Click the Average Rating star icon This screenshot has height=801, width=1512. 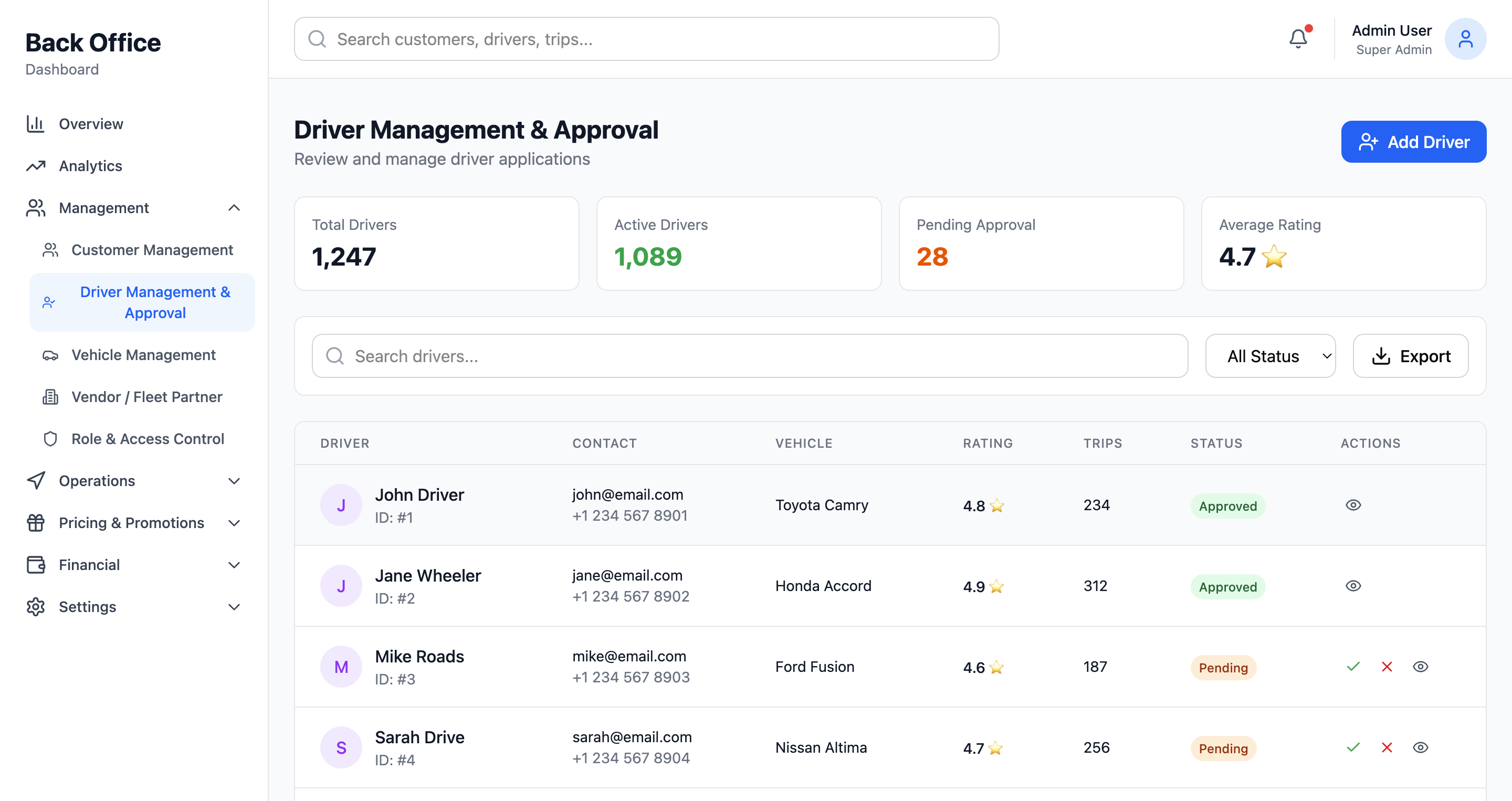[1274, 257]
